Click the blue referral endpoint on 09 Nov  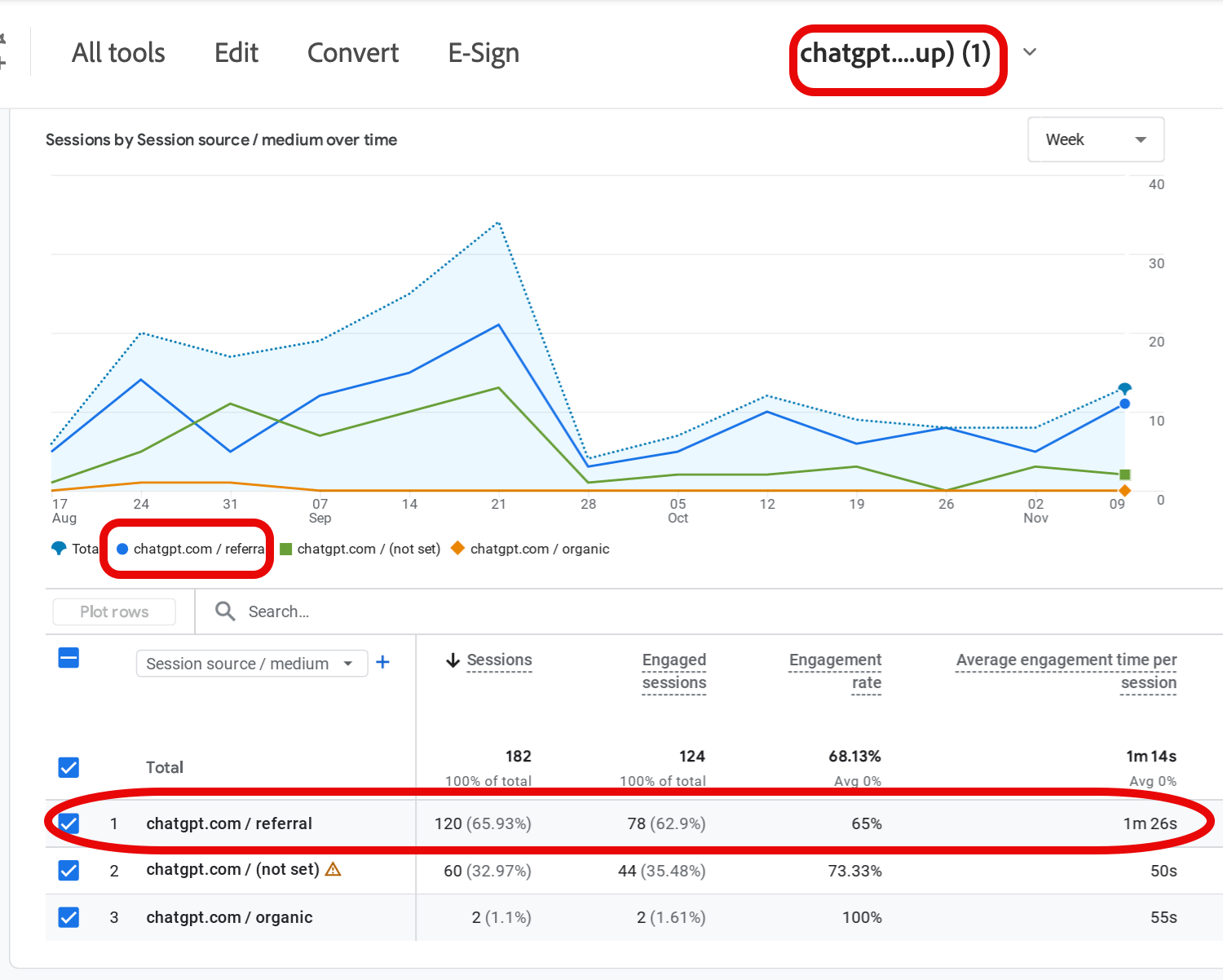(1124, 404)
